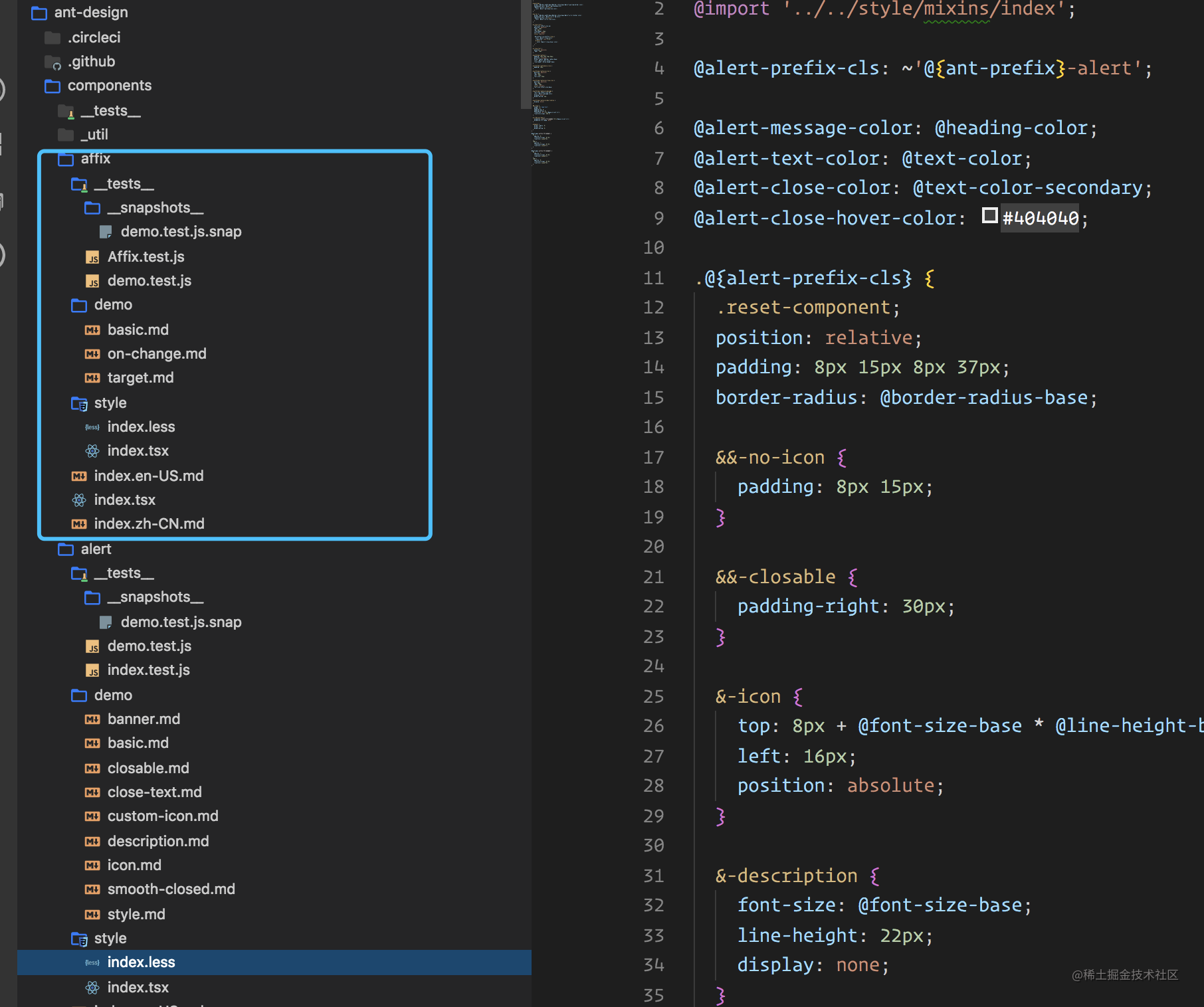Open basic.md in affix demo
The width and height of the screenshot is (1204, 1007).
(x=138, y=329)
